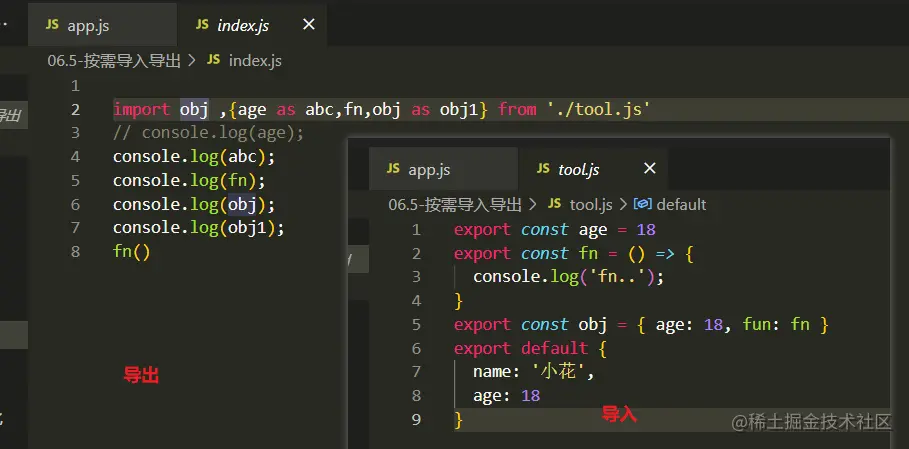Open the tool.js breadcrumb item
This screenshot has height=449, width=909.
click(591, 205)
